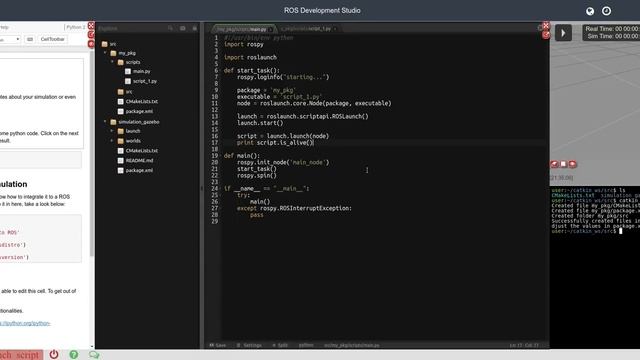Click the CellToolbar button
Viewport: 640px width, 360px height.
click(53, 39)
